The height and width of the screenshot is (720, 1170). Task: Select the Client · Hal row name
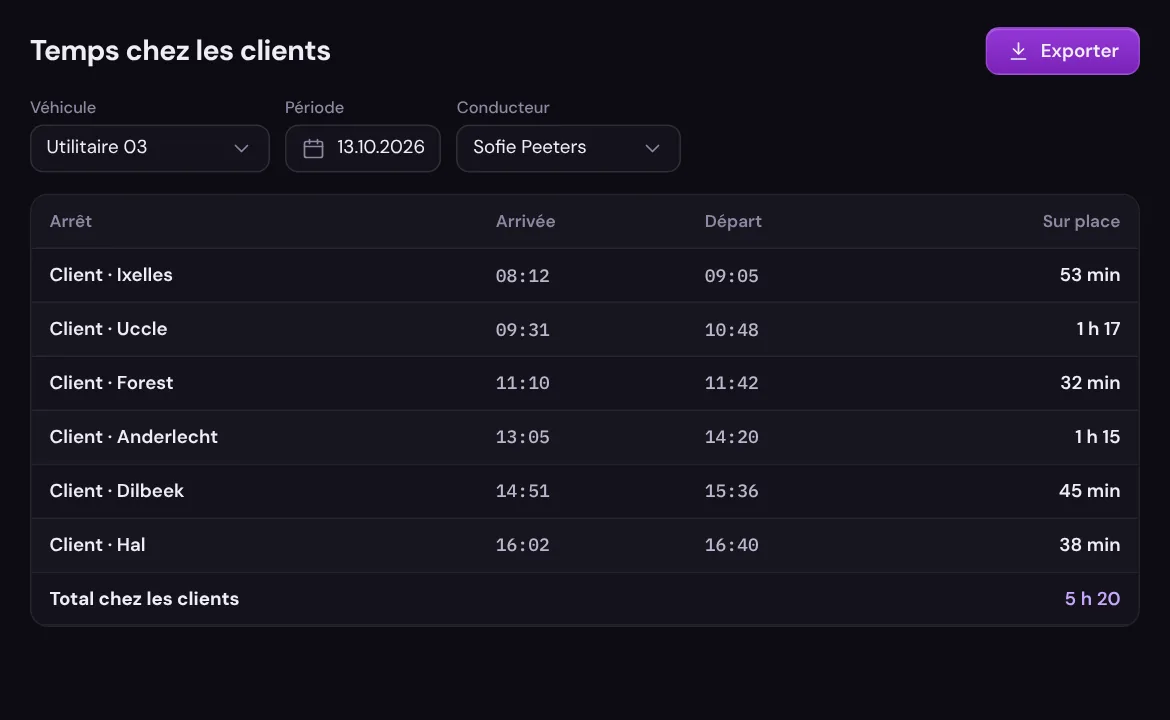[x=97, y=545]
